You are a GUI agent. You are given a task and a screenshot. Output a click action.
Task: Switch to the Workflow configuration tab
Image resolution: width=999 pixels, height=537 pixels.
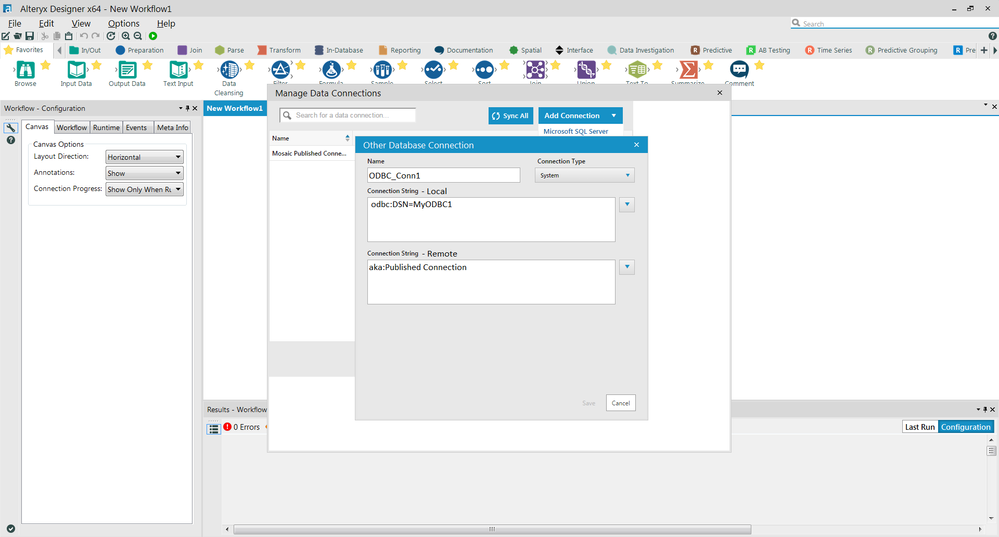(71, 127)
